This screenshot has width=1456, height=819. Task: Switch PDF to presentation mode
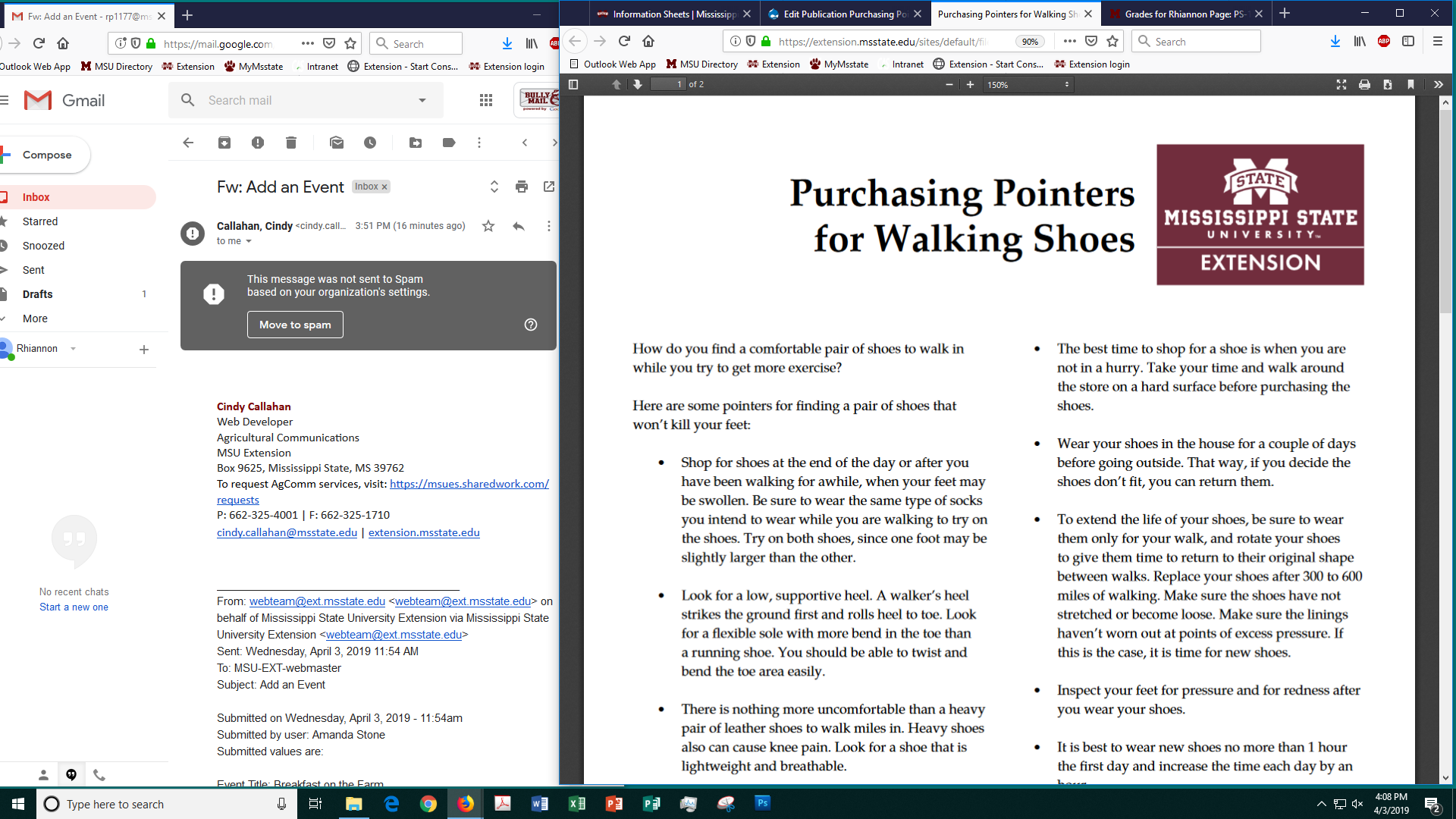(1341, 84)
